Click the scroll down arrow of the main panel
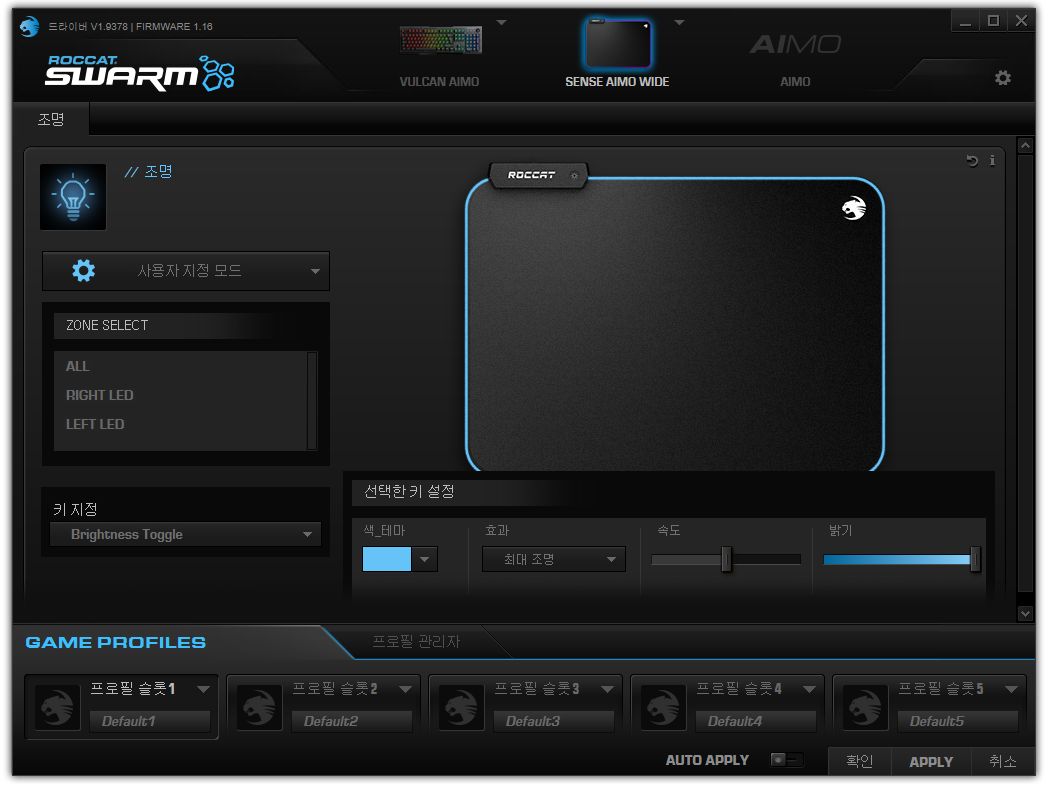Image resolution: width=1055 pixels, height=798 pixels. (x=1025, y=613)
